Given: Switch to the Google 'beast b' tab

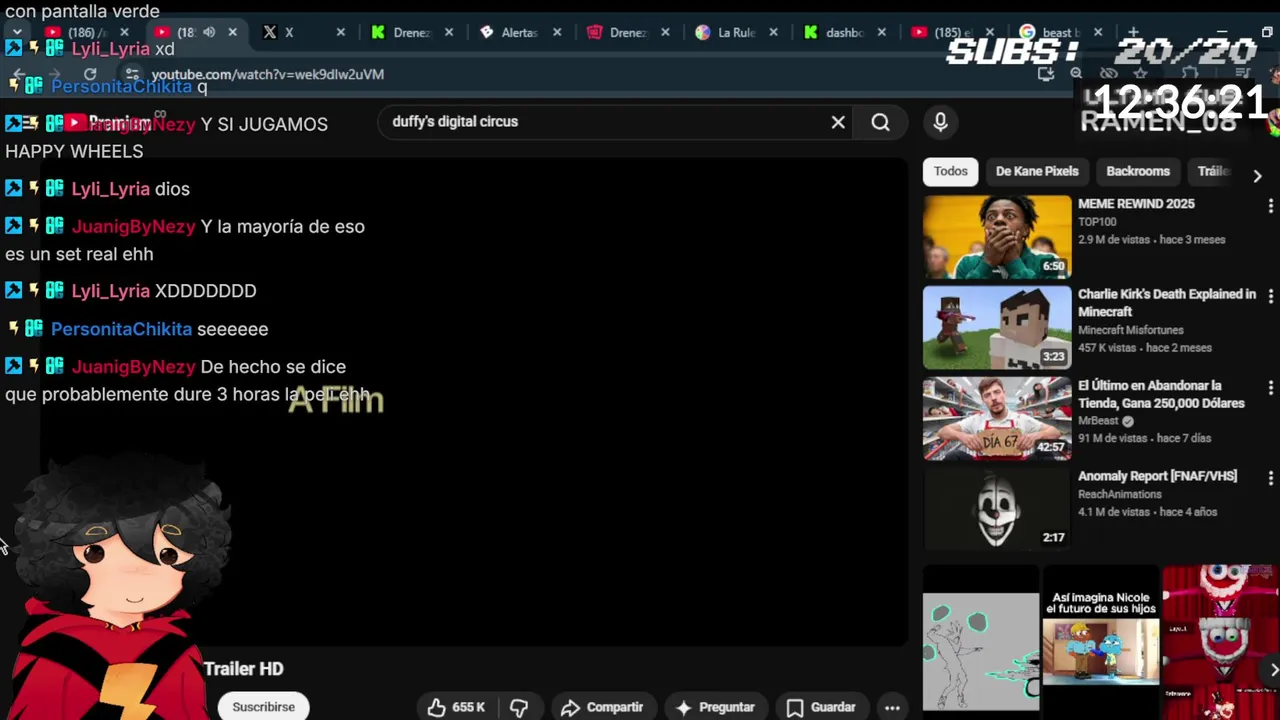Looking at the screenshot, I should point(1058,32).
